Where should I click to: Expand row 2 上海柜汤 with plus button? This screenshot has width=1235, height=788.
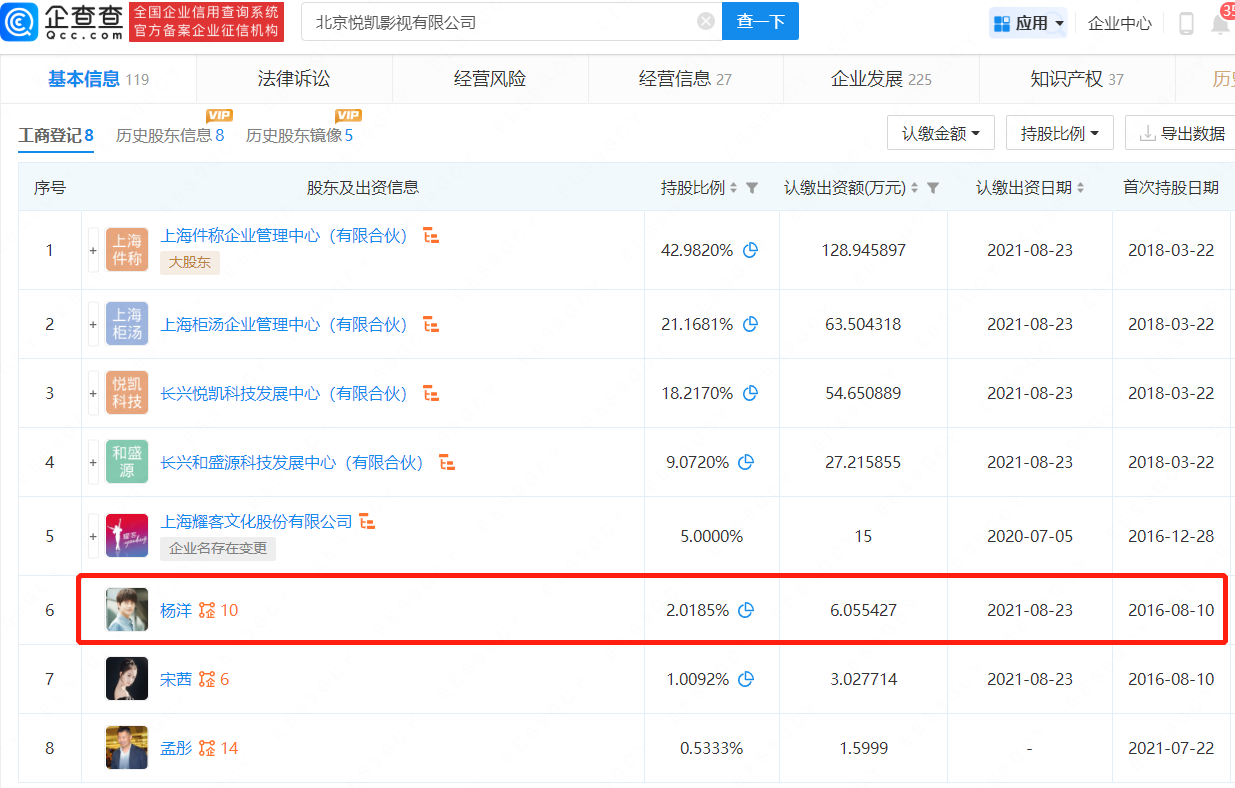[93, 324]
